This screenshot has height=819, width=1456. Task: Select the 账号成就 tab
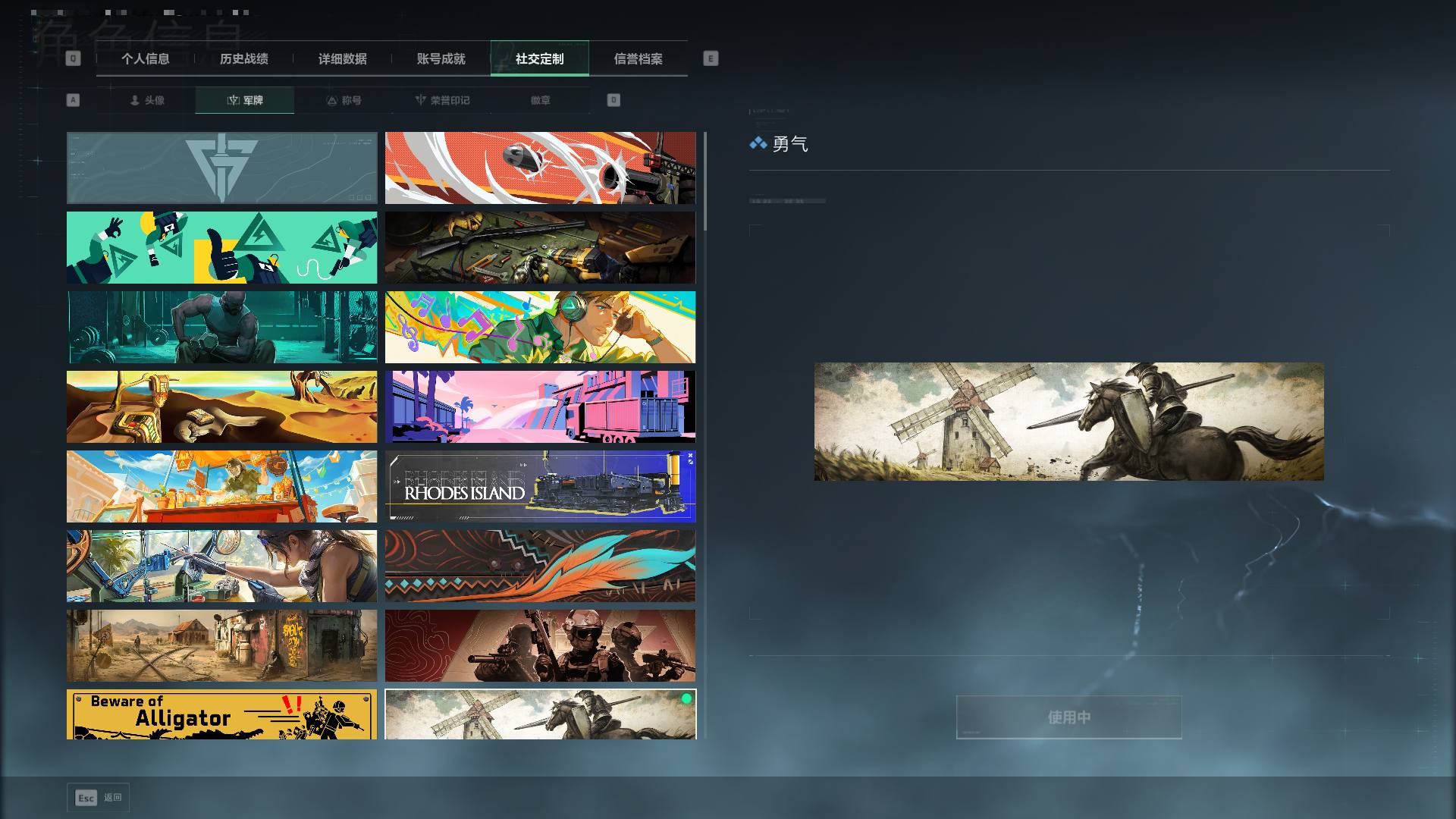click(441, 58)
